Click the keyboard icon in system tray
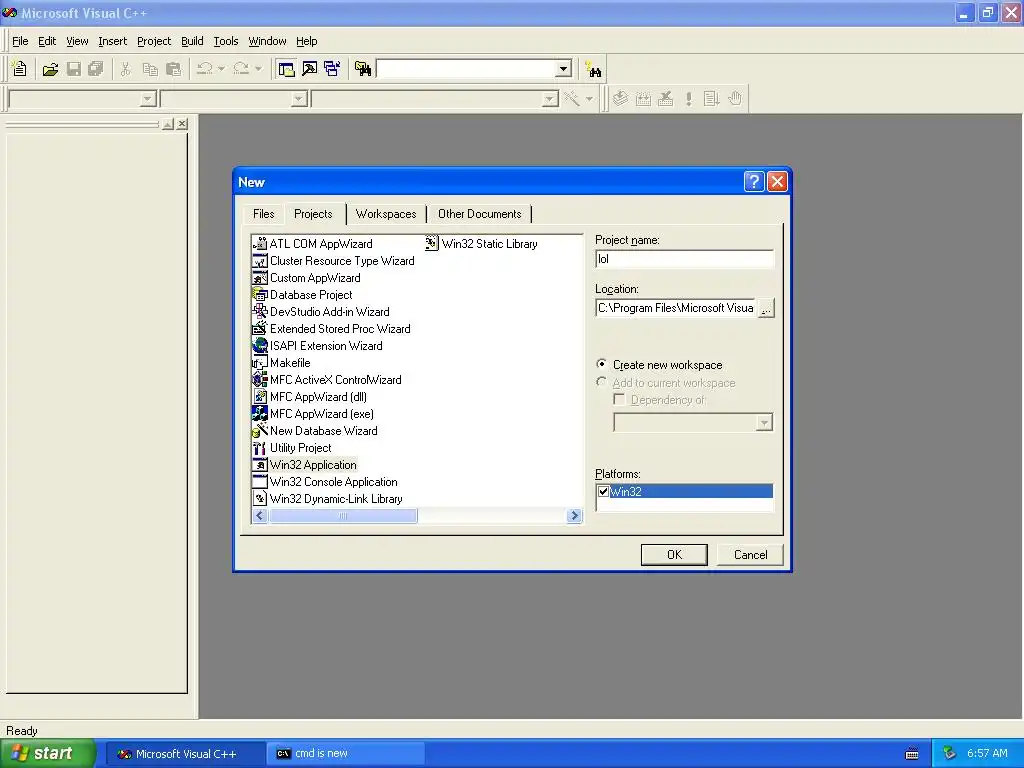Viewport: 1024px width, 768px height. click(912, 754)
